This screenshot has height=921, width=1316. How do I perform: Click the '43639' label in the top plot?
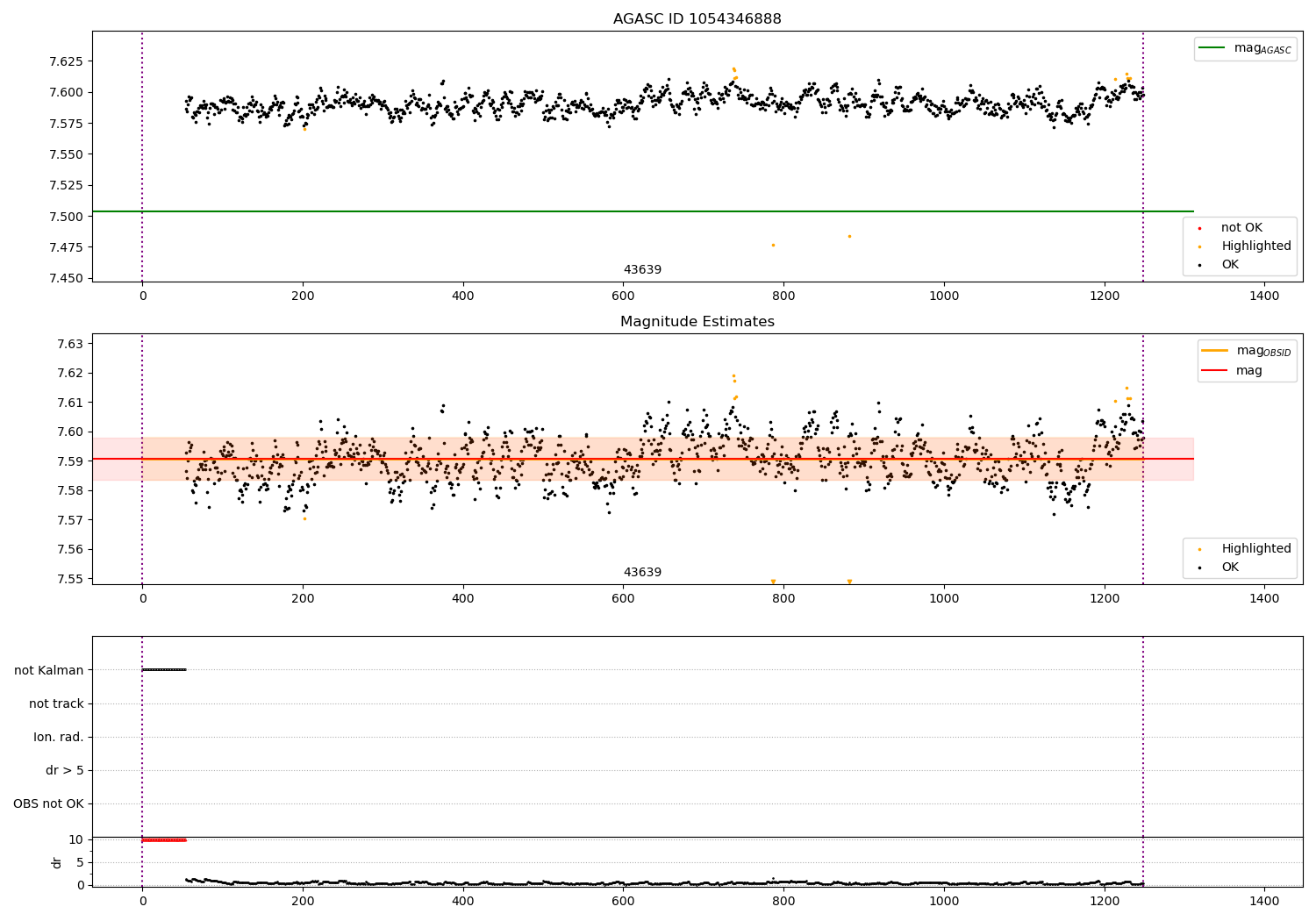coord(642,270)
